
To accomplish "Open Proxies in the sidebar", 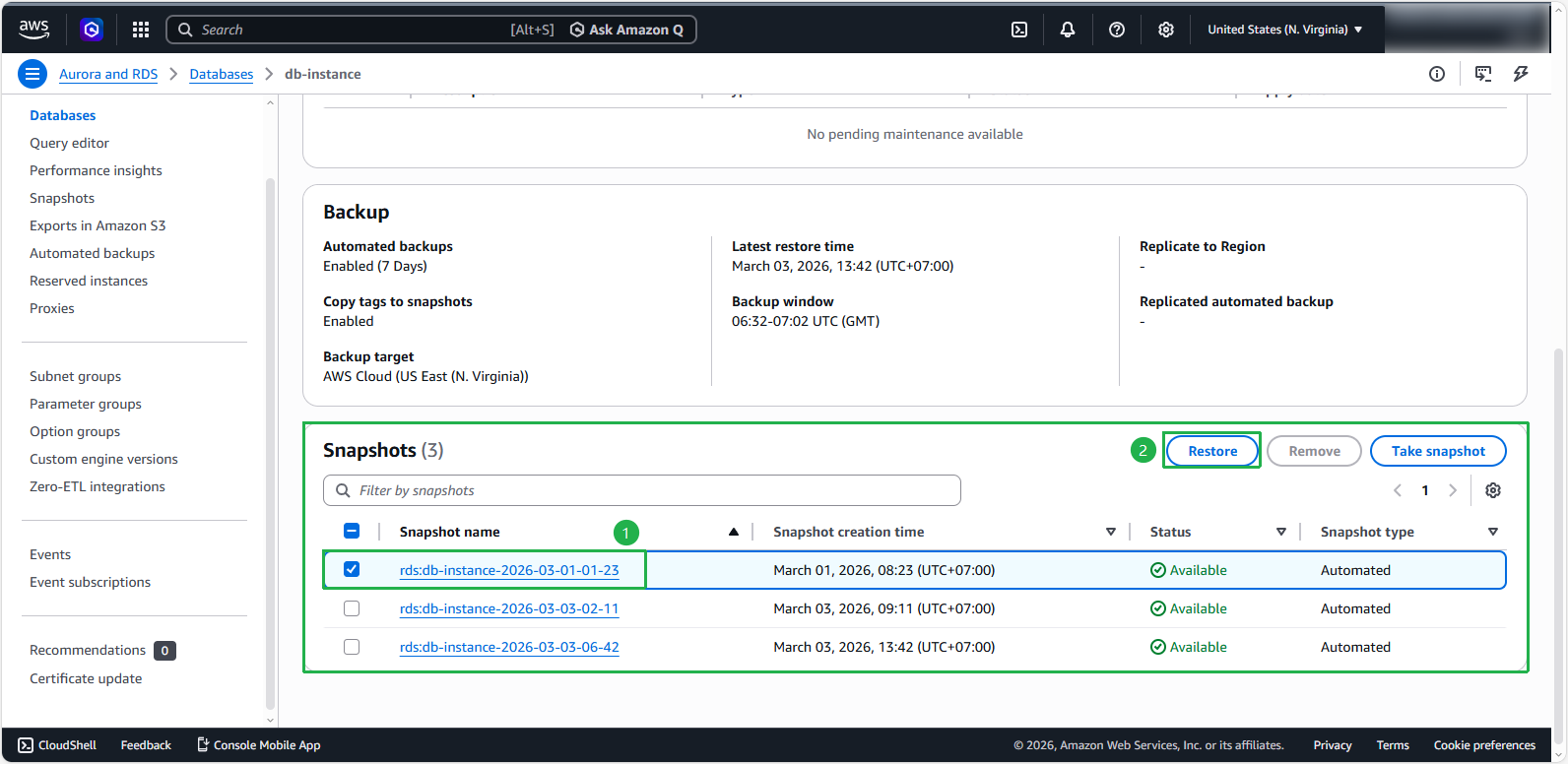I will point(52,308).
